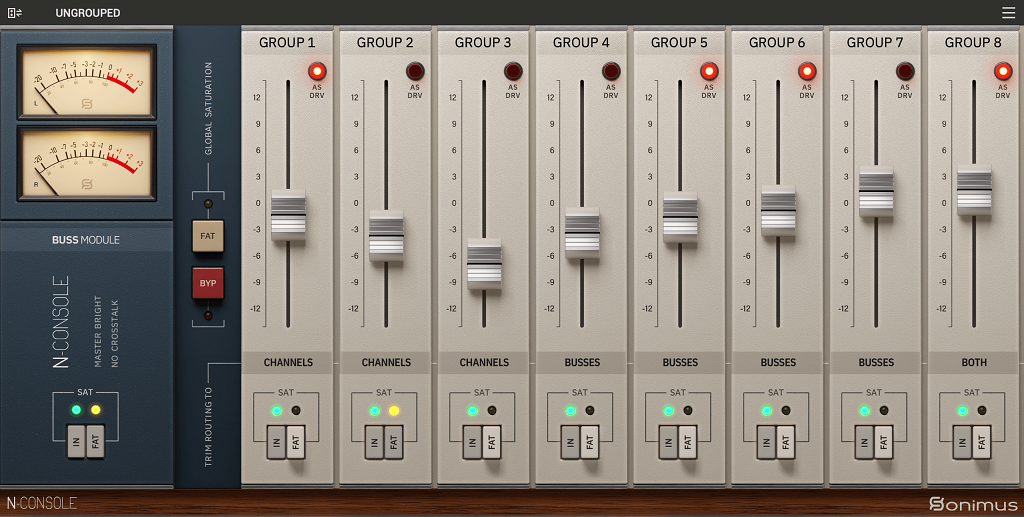Click the Group 8 fader handle
Viewport: 1024px width, 517px height.
point(974,190)
